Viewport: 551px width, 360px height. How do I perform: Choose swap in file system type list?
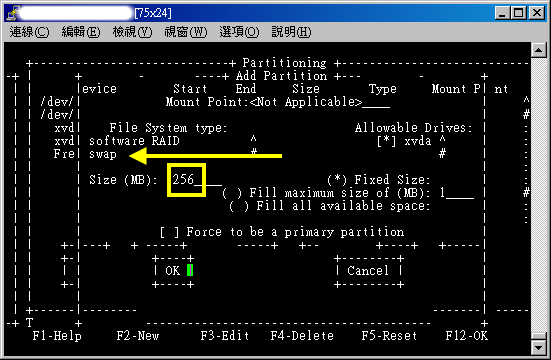click(103, 155)
